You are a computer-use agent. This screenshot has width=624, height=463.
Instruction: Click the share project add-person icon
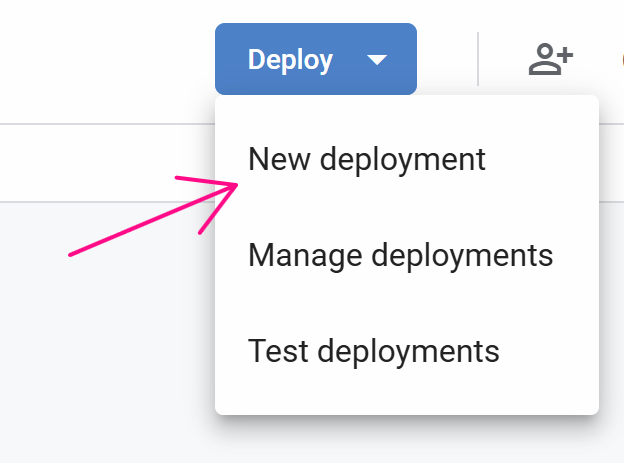[x=550, y=60]
